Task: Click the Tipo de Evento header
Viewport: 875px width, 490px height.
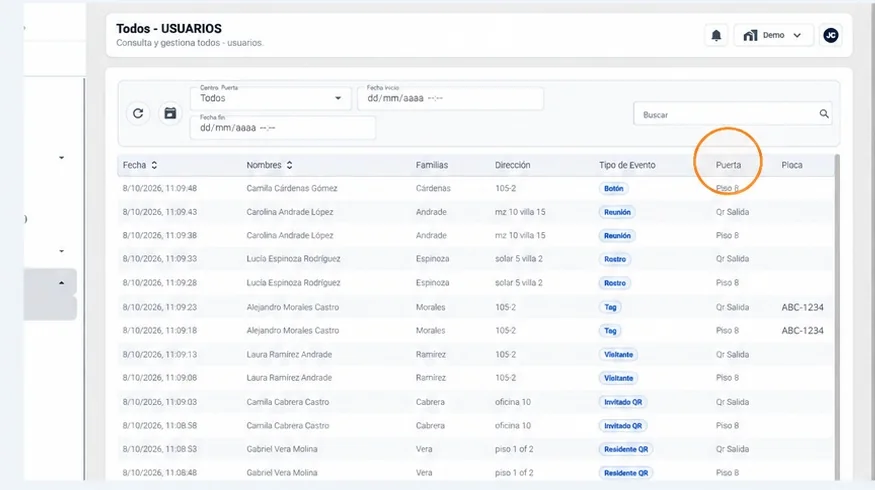Action: (627, 165)
